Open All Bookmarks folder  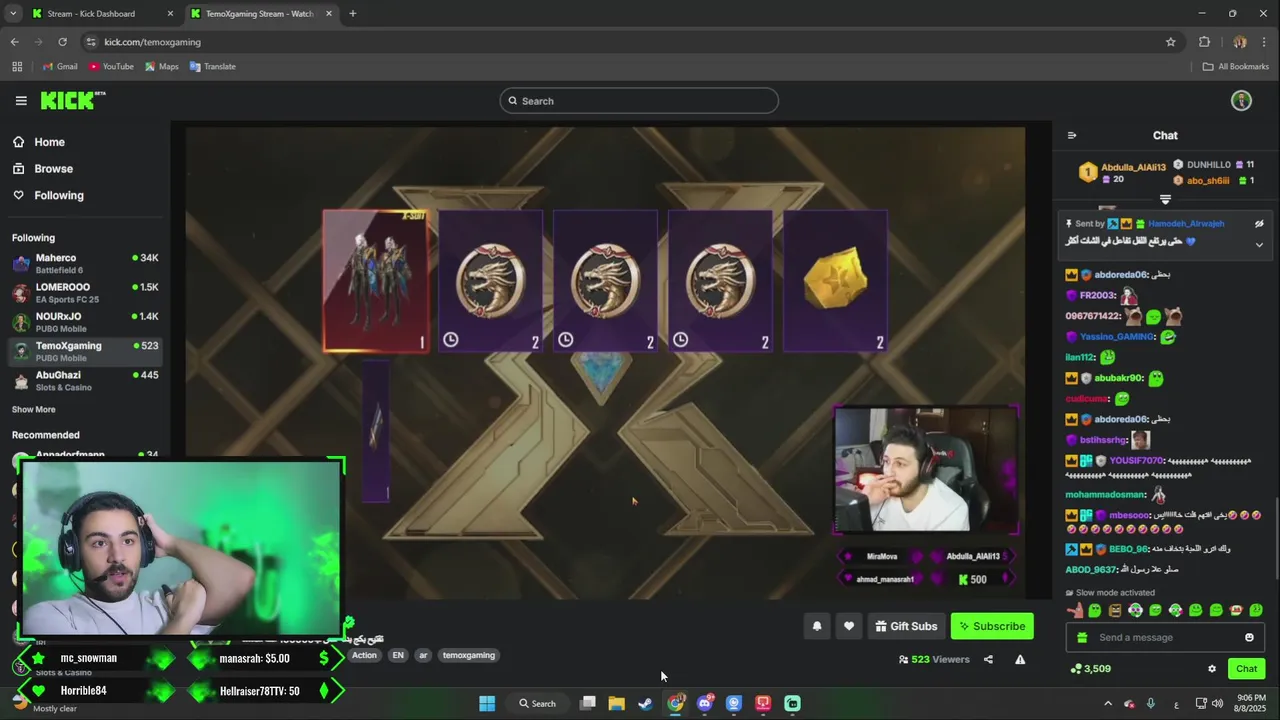pos(1235,67)
